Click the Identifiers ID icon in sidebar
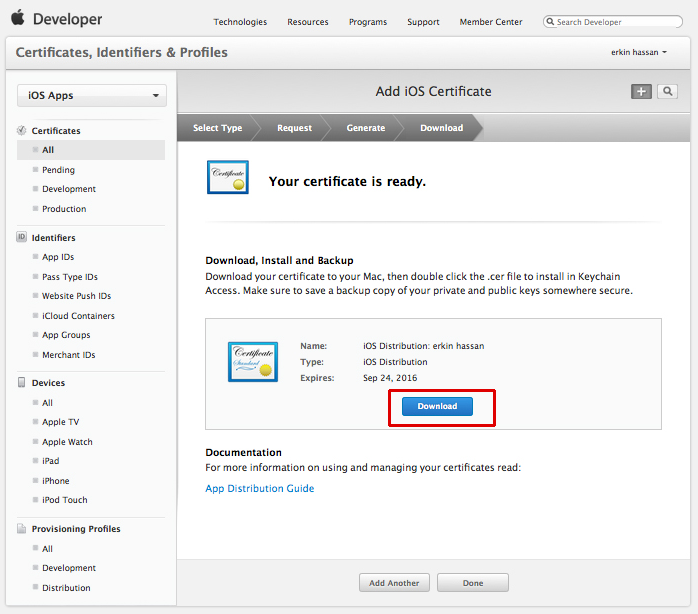Image resolution: width=698 pixels, height=614 pixels. pos(21,237)
